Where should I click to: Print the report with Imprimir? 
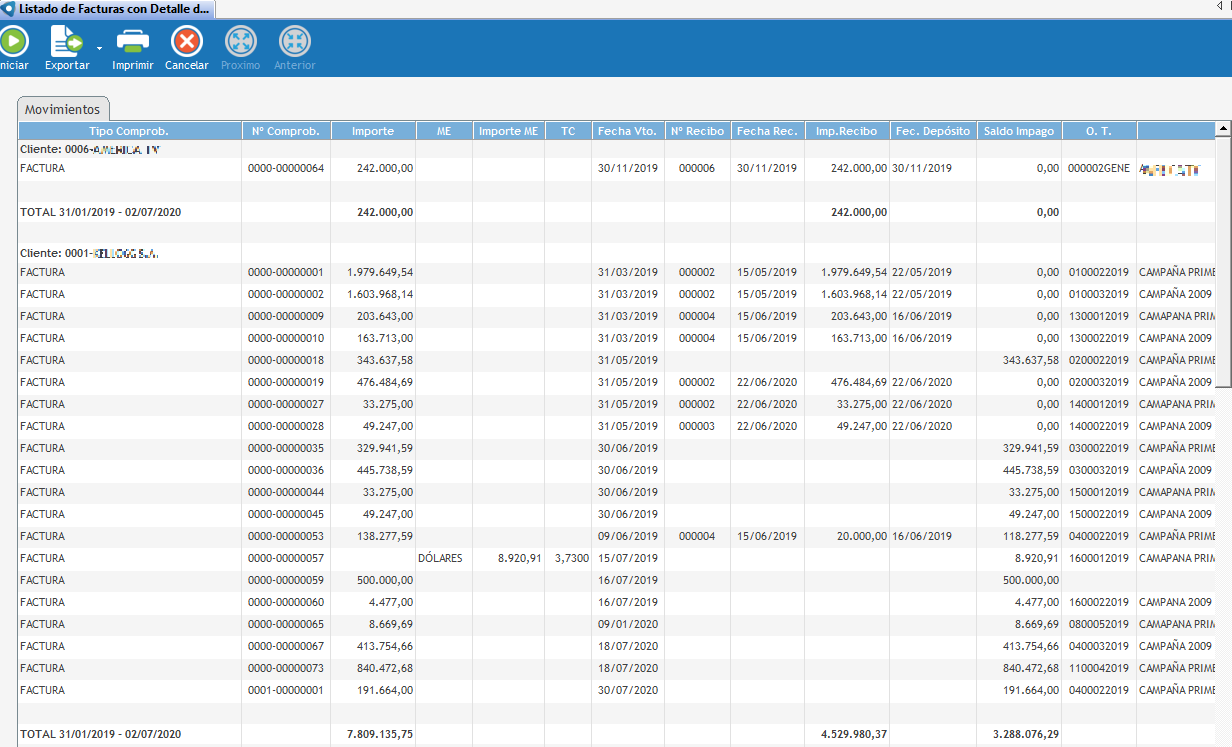tap(133, 42)
